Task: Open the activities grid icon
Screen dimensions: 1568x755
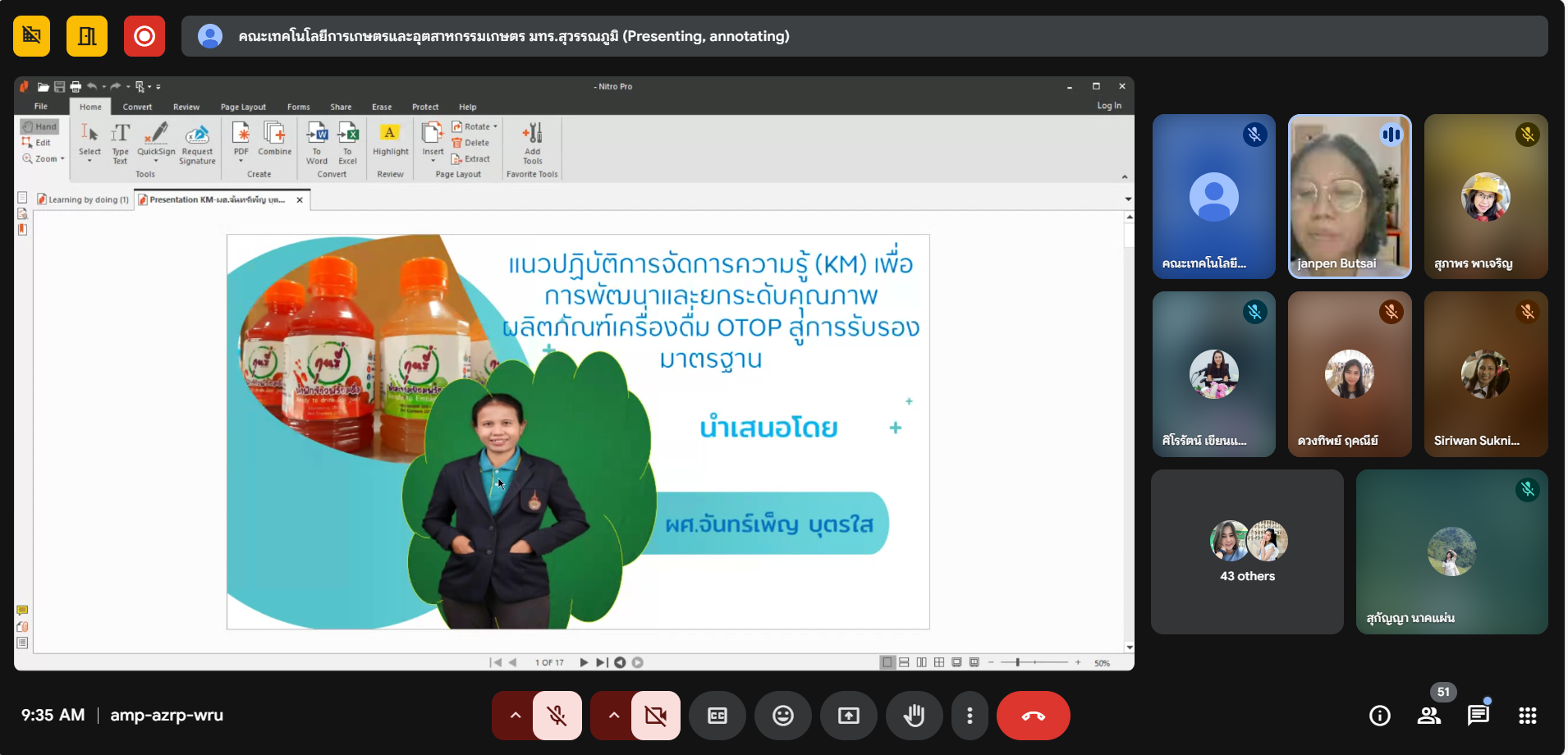Action: pos(1527,716)
